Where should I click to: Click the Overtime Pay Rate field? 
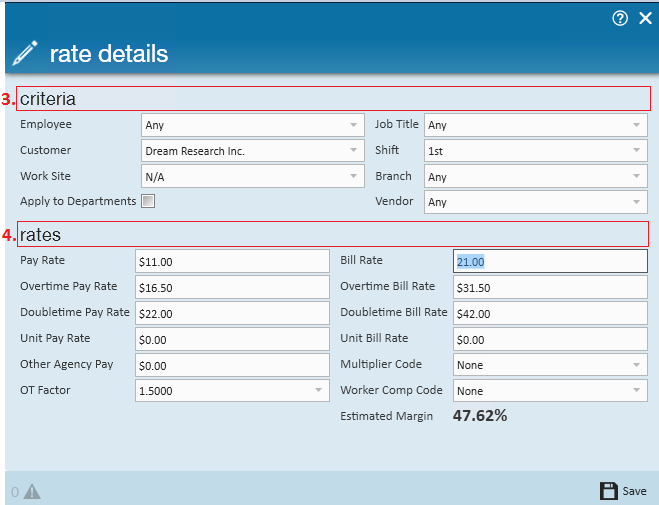[x=232, y=287]
